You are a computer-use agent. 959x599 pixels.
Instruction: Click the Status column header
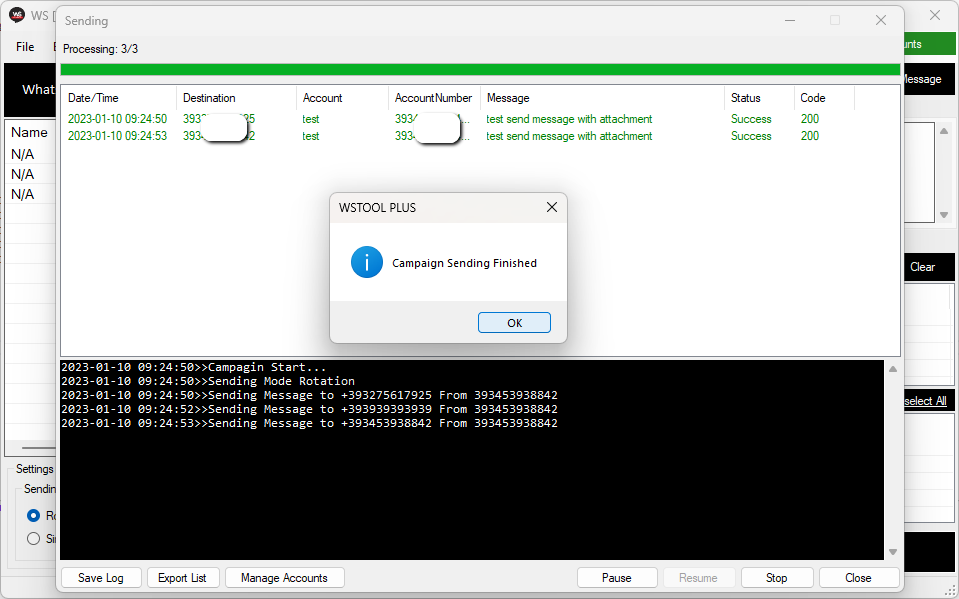758,98
